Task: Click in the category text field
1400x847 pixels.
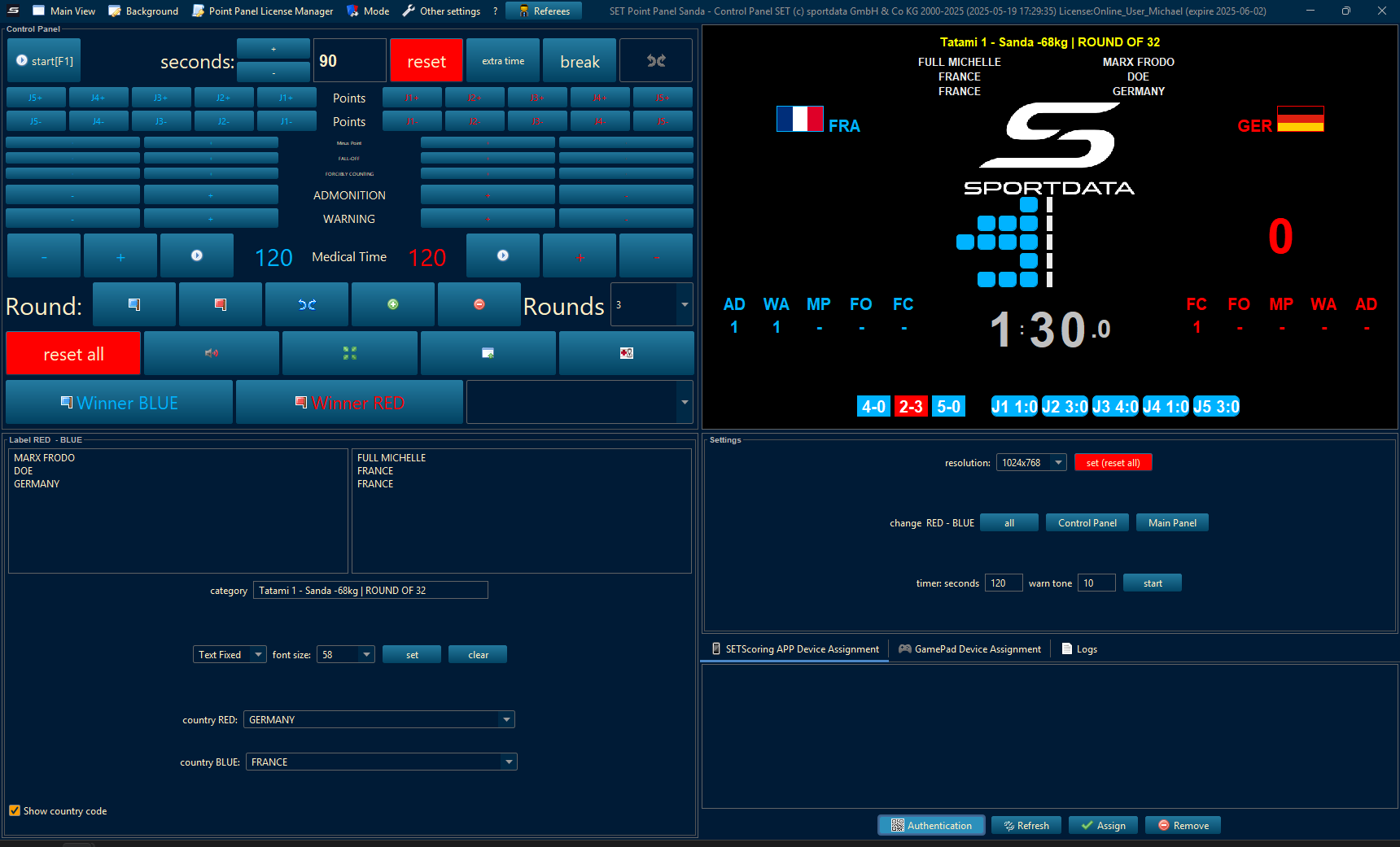Action: (x=370, y=590)
